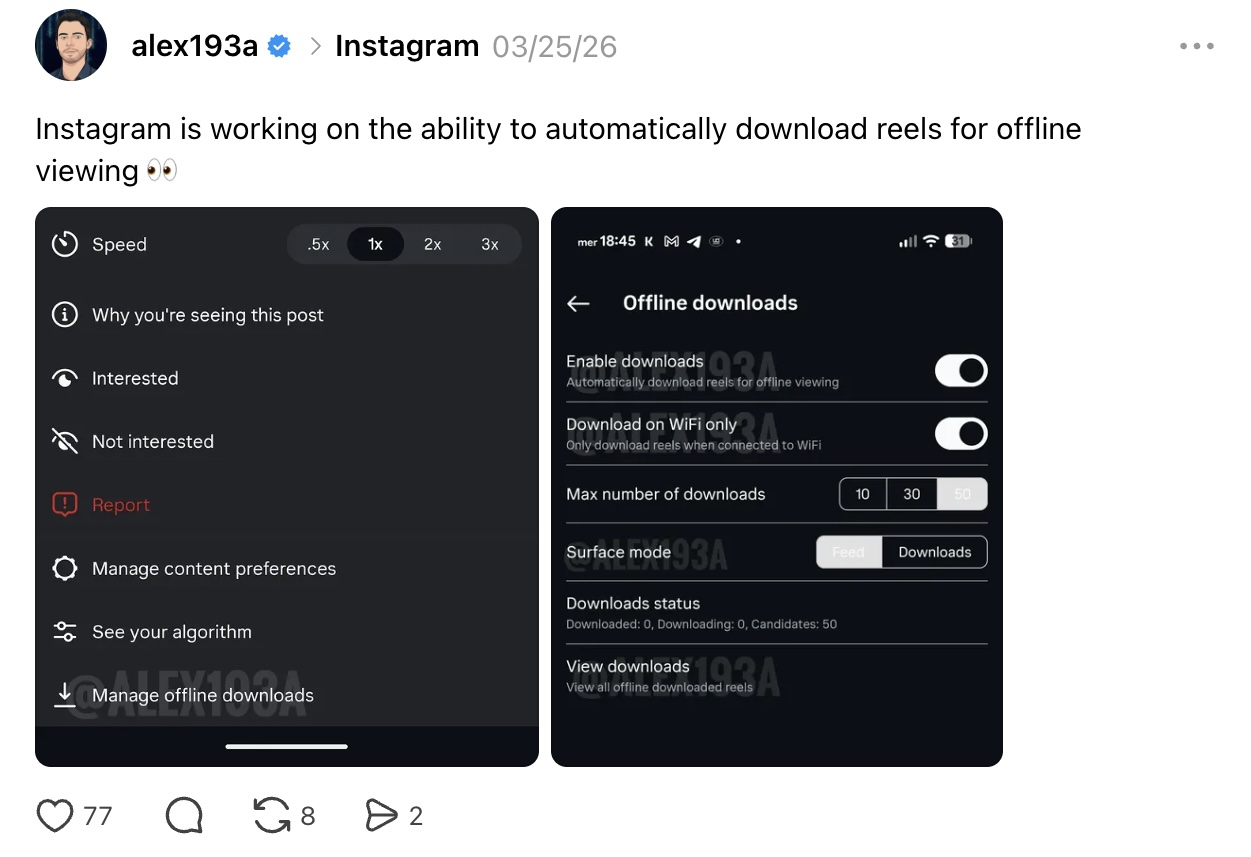Click the red Report option
The image size is (1251, 857).
click(121, 505)
